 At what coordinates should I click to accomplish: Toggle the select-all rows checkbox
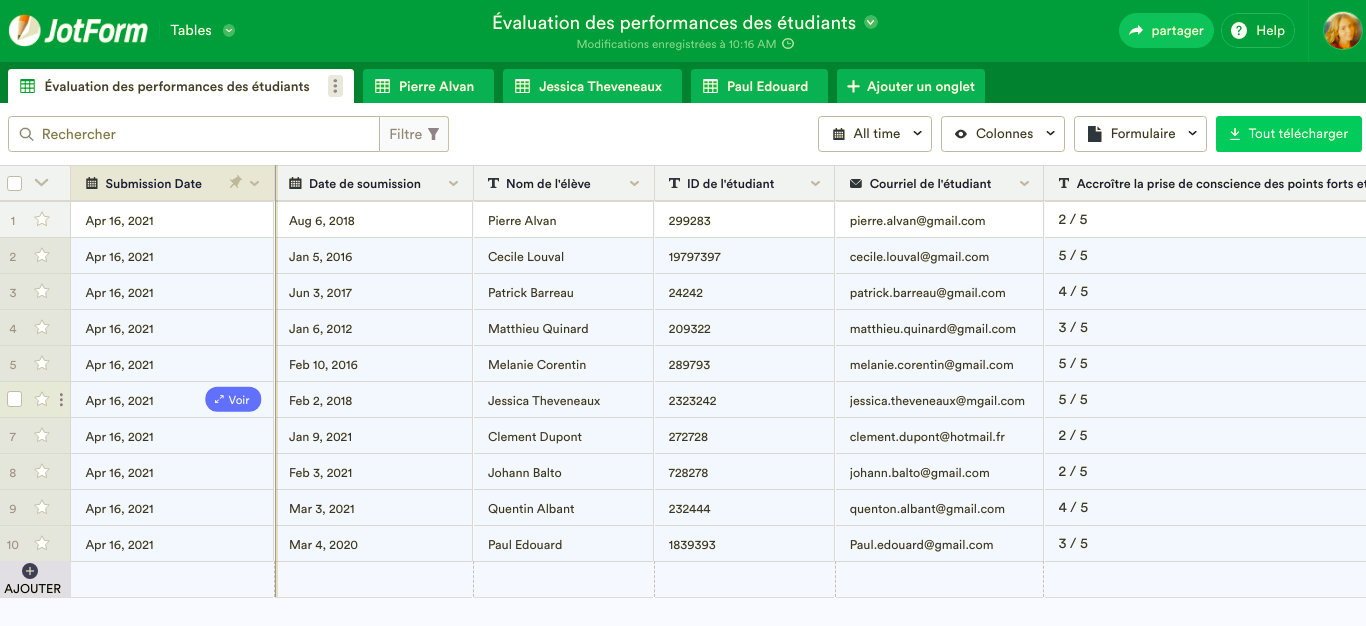(x=15, y=183)
